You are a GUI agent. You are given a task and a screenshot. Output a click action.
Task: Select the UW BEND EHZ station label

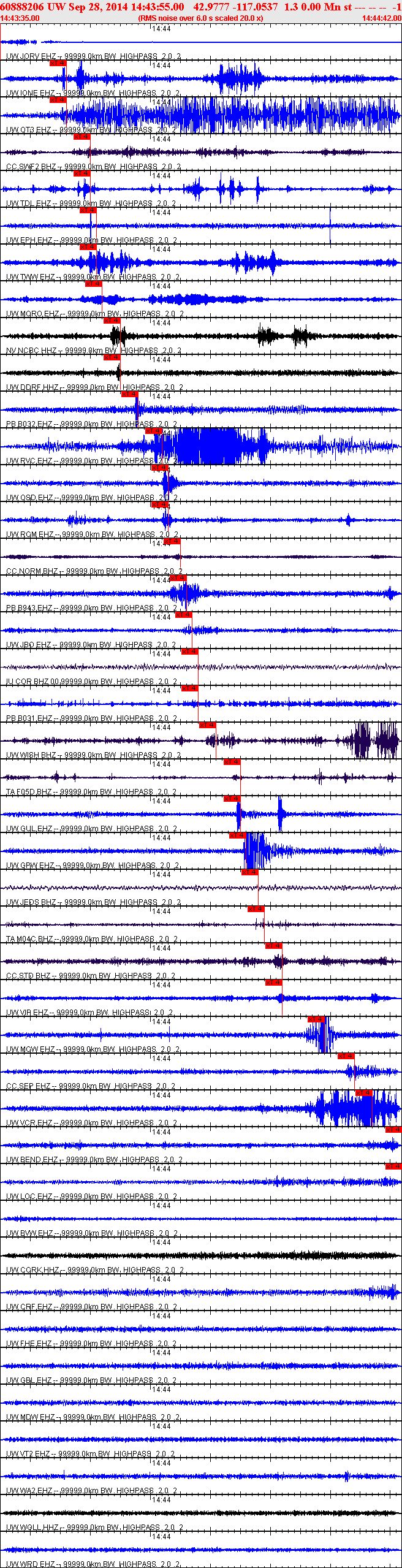tap(95, 1160)
